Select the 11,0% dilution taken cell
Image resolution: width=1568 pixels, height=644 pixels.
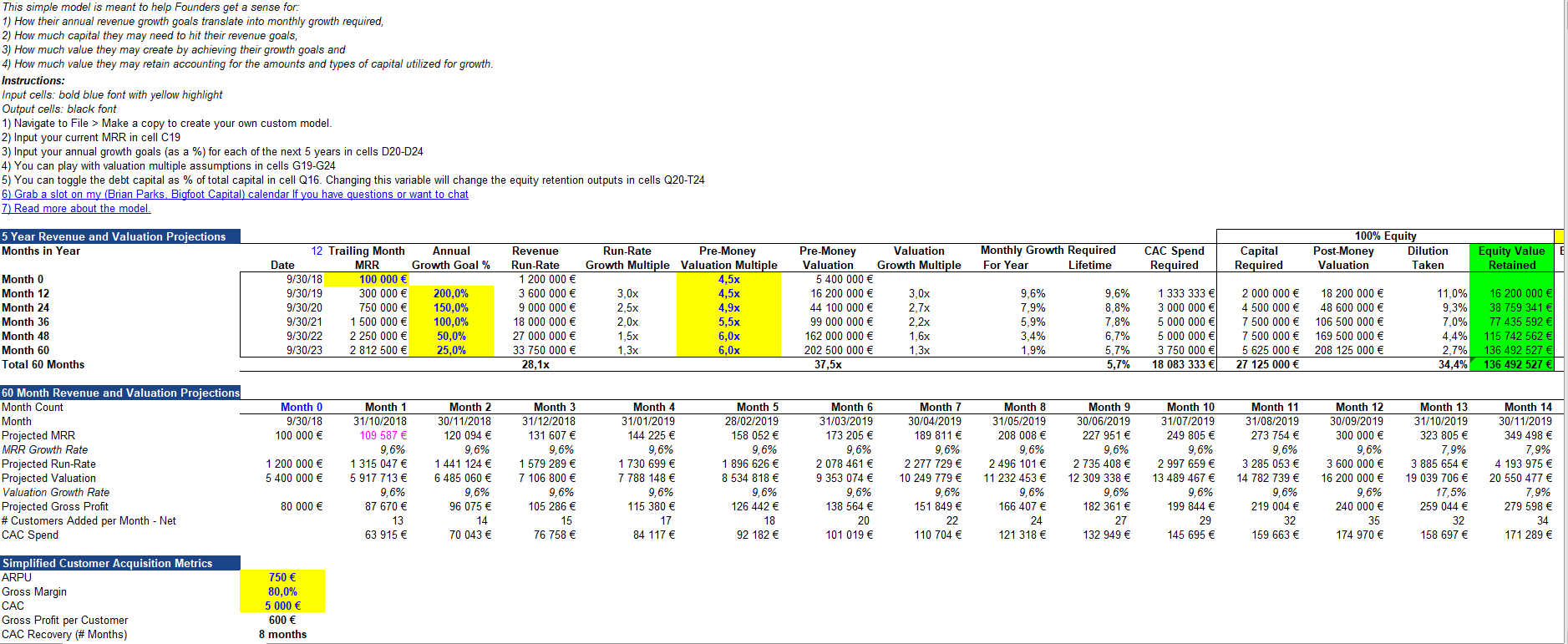1452,293
